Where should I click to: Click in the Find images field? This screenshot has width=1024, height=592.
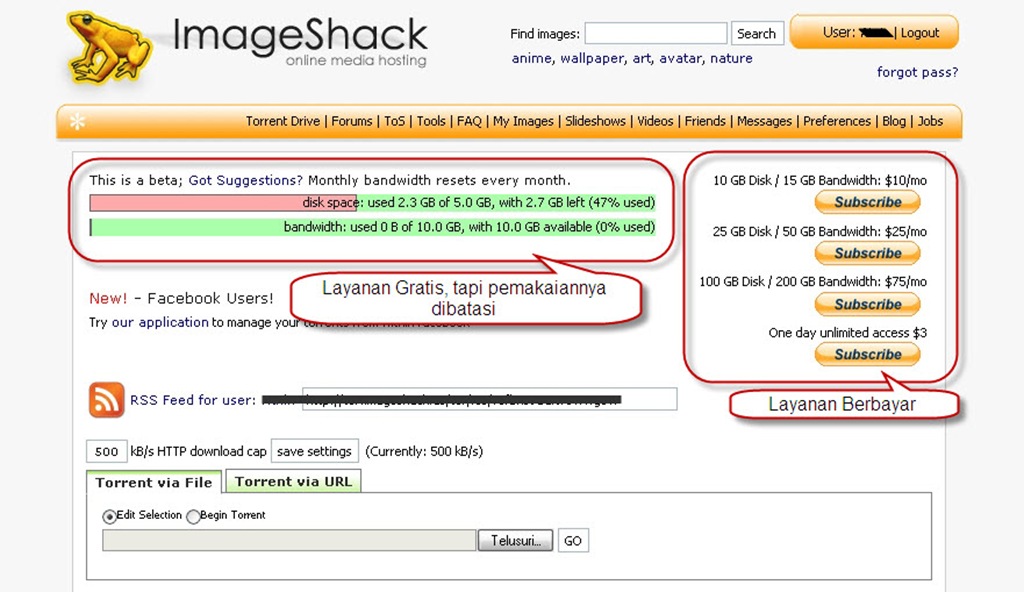click(656, 33)
